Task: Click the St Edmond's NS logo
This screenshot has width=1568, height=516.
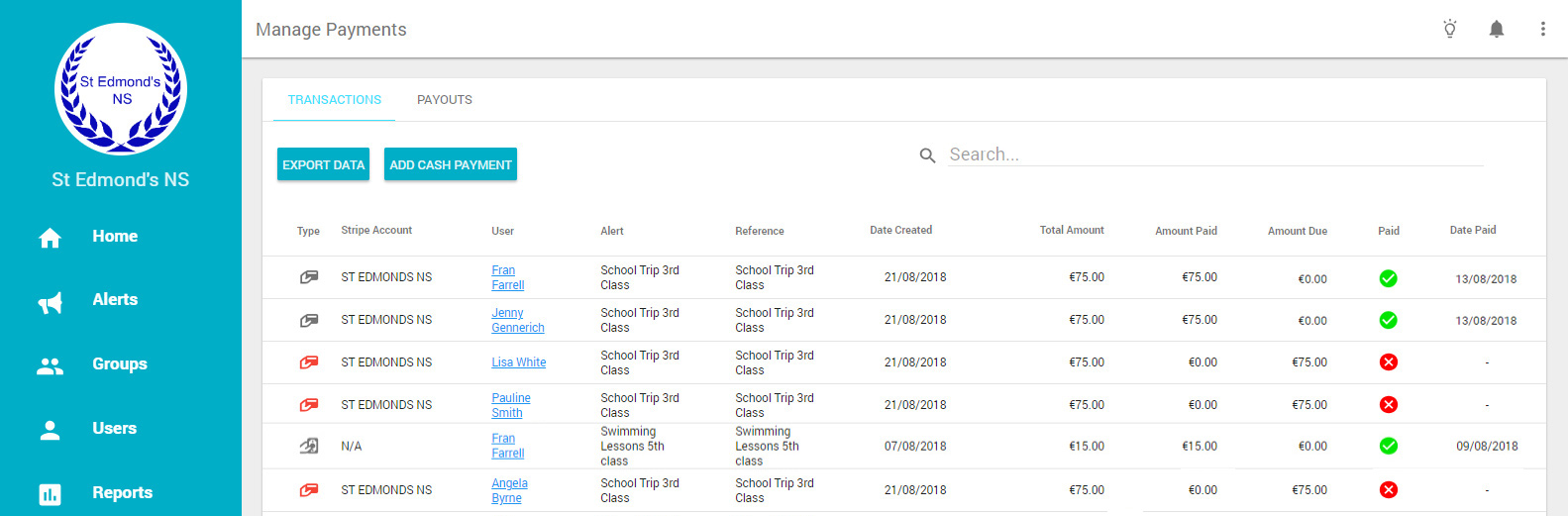Action: pyautogui.click(x=121, y=89)
